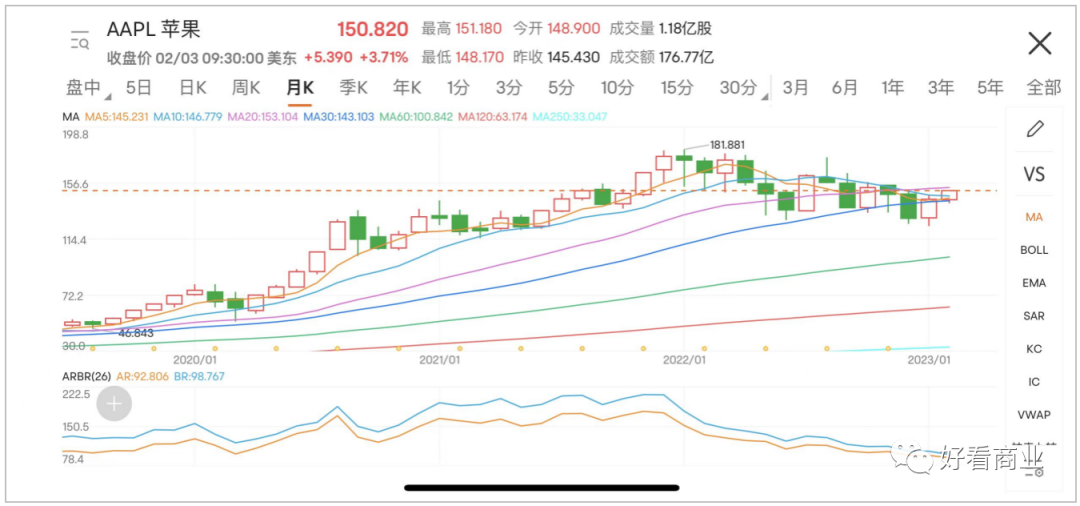Enable the SAR indicator
This screenshot has height=506, width=1080.
tap(1034, 316)
